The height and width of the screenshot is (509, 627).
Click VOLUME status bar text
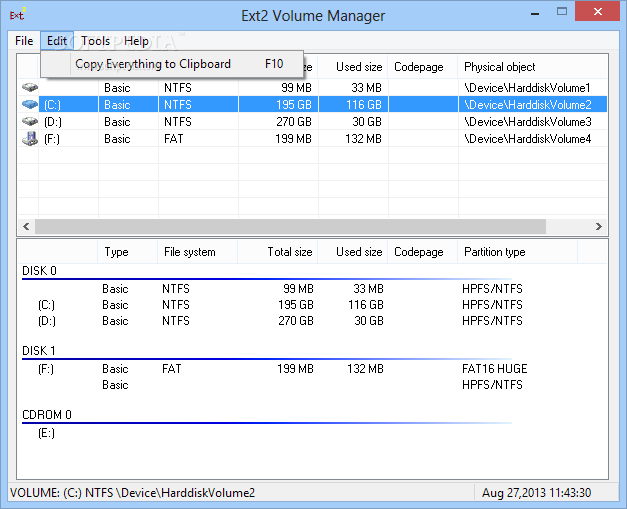[x=132, y=493]
